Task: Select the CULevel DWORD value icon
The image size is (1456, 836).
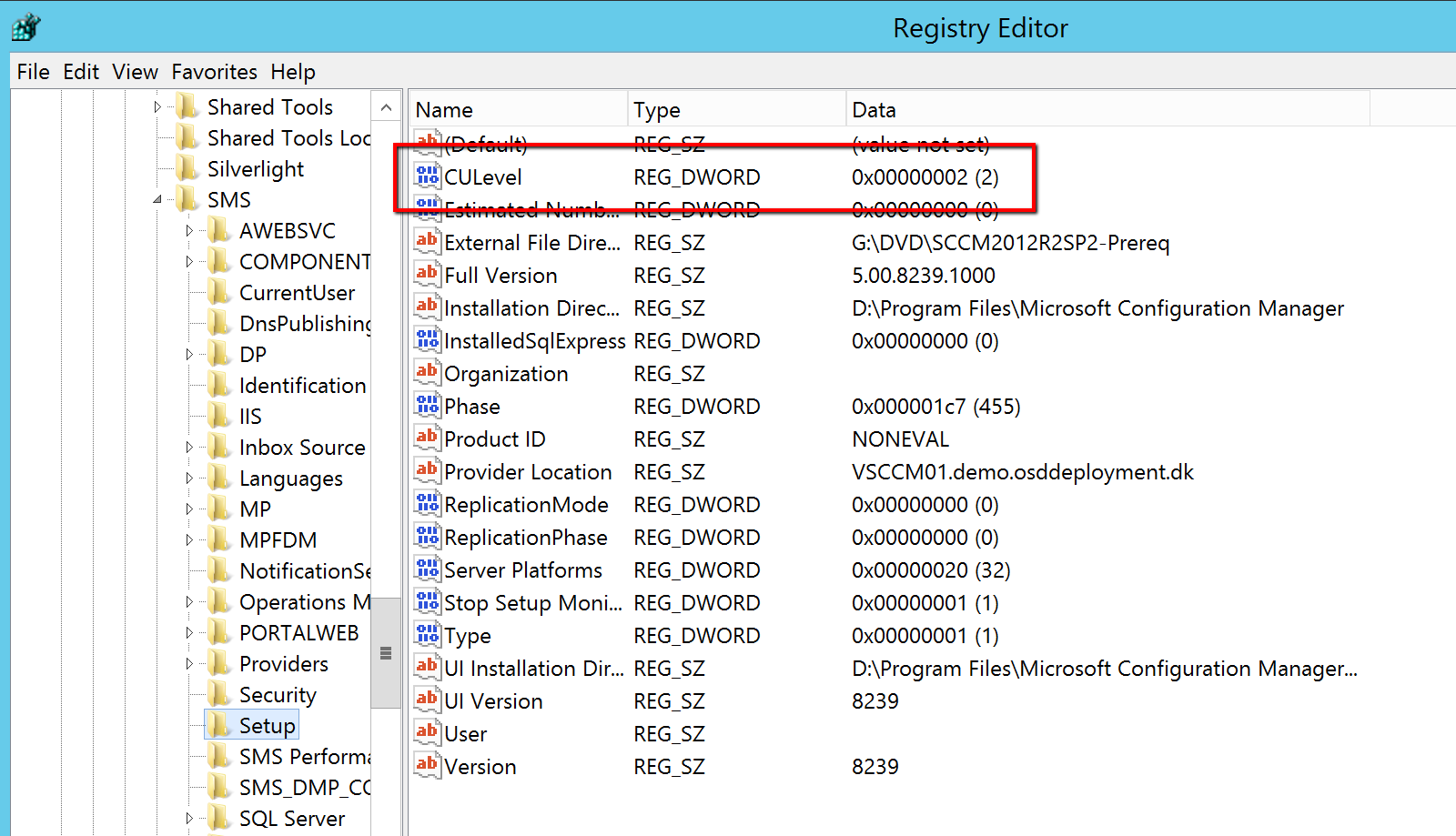Action: (x=427, y=176)
